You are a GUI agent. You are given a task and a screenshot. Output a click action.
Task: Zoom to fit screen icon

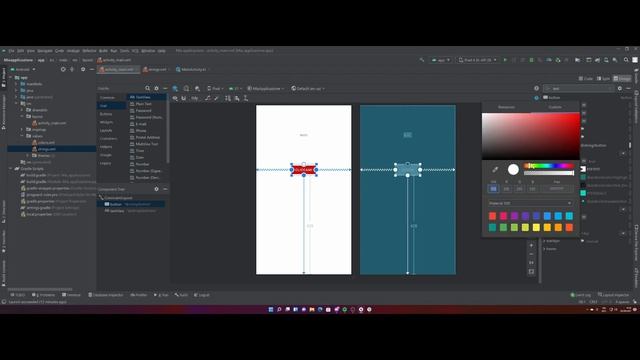pos(531,271)
